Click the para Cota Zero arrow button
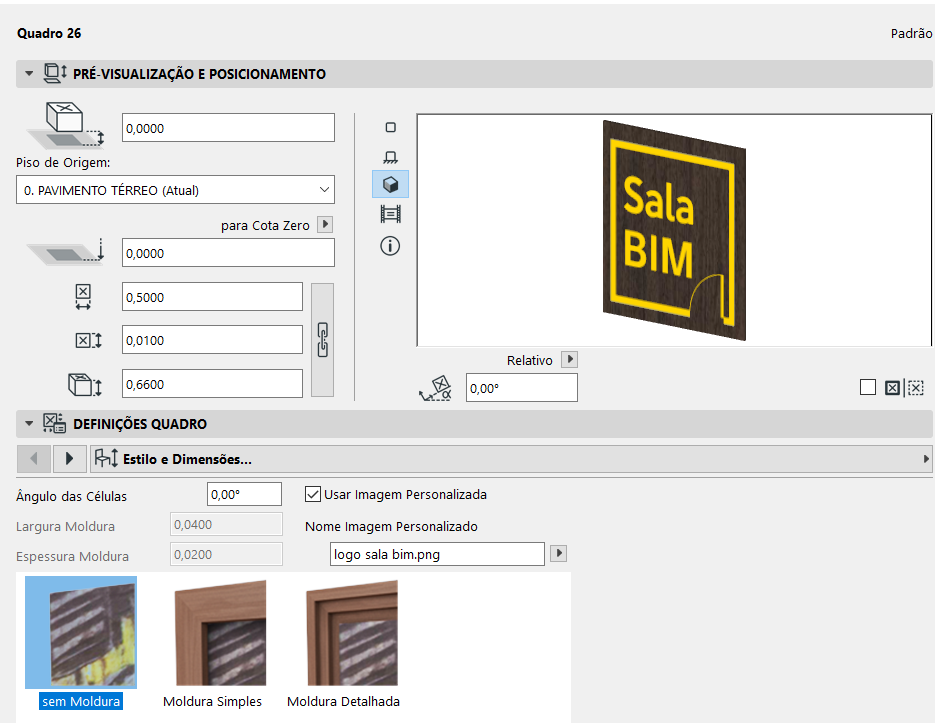The width and height of the screenshot is (935, 723). click(323, 225)
